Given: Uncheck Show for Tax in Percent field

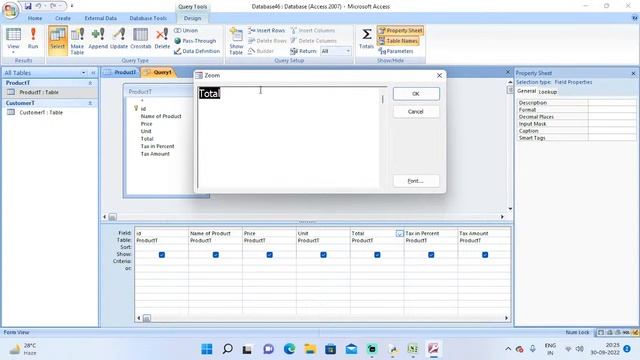Looking at the screenshot, I should (431, 255).
